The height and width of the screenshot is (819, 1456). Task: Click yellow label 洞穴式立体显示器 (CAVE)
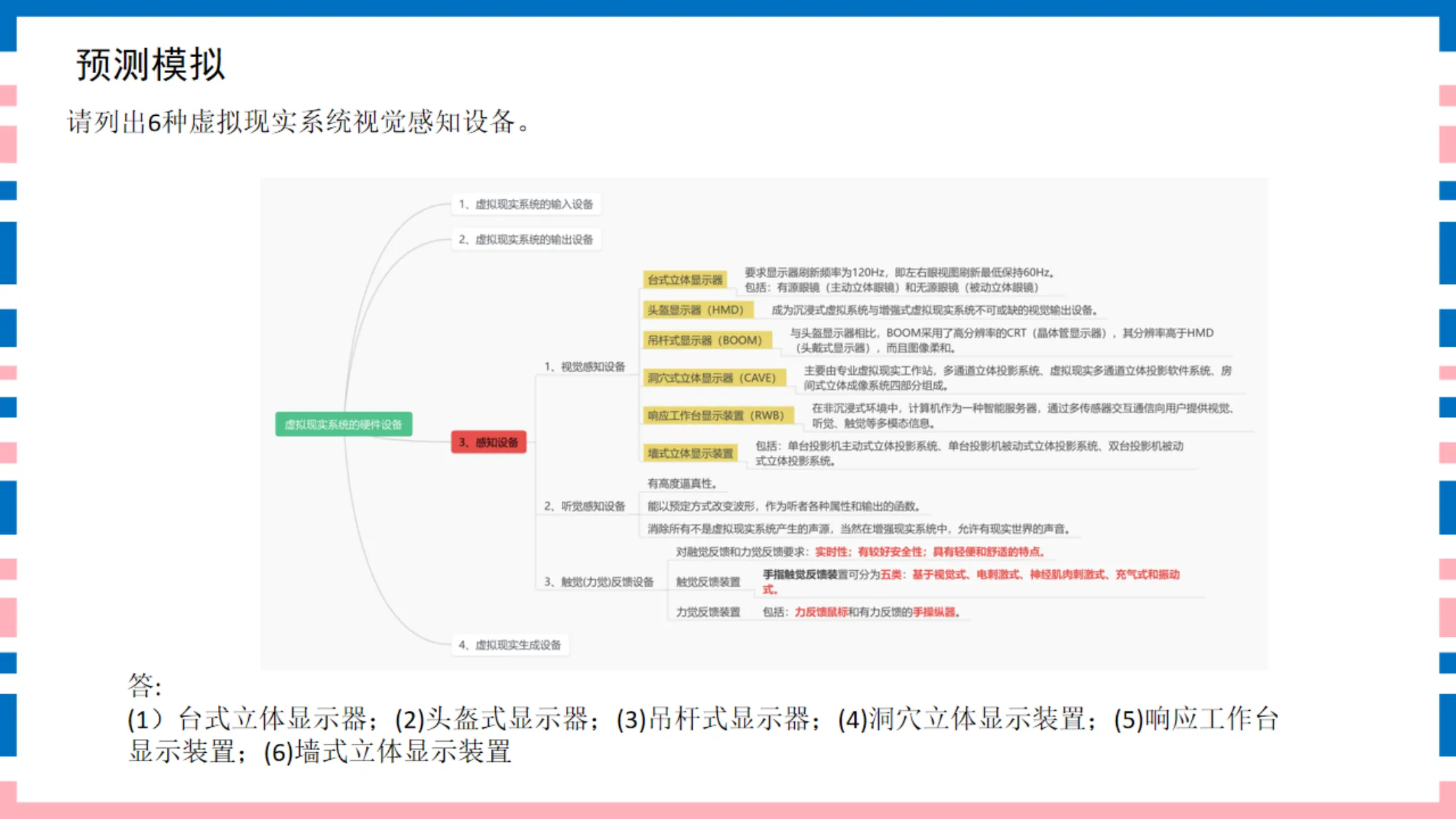[x=713, y=378]
